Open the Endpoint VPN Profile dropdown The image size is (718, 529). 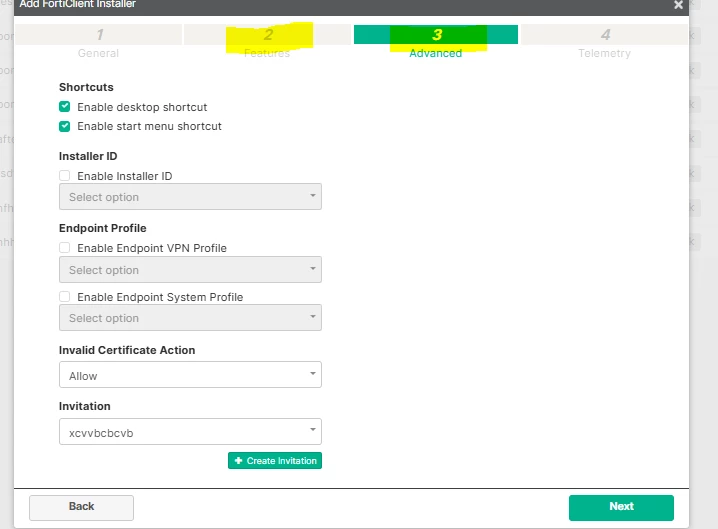190,269
